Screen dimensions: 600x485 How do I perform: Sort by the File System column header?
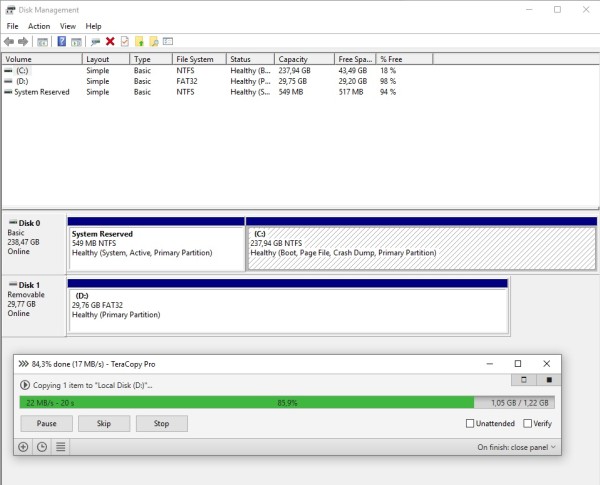199,59
